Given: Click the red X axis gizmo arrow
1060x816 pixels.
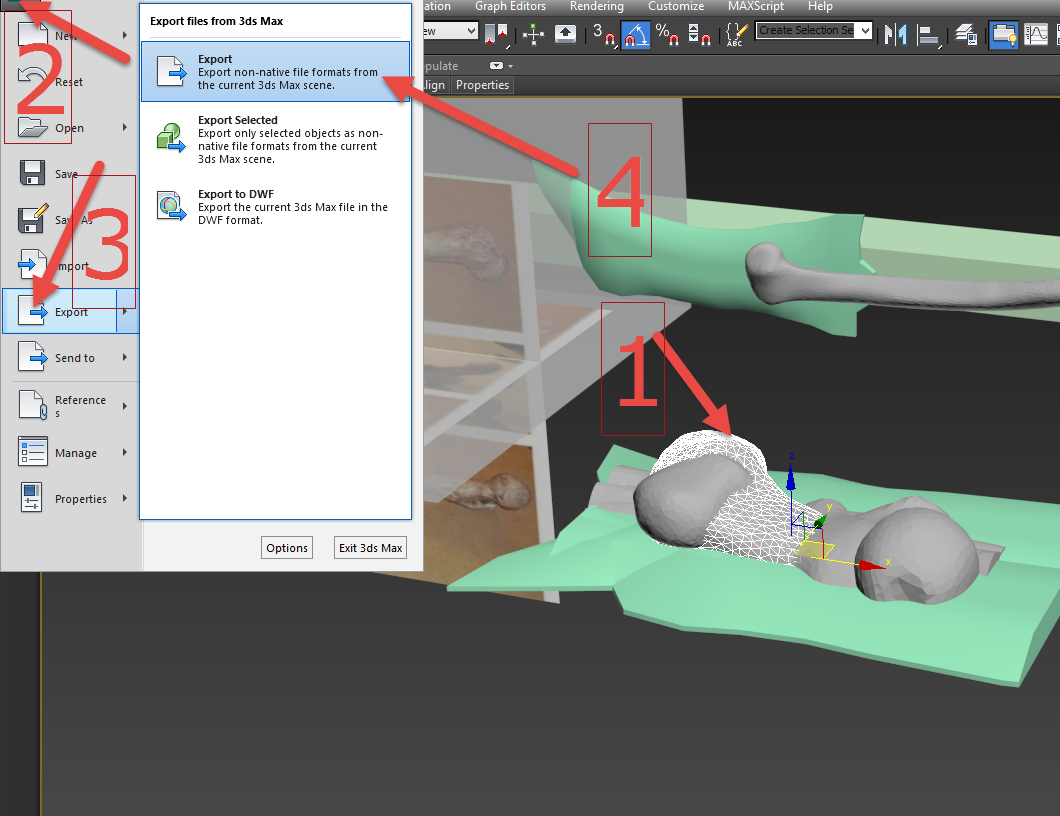Looking at the screenshot, I should tap(871, 565).
